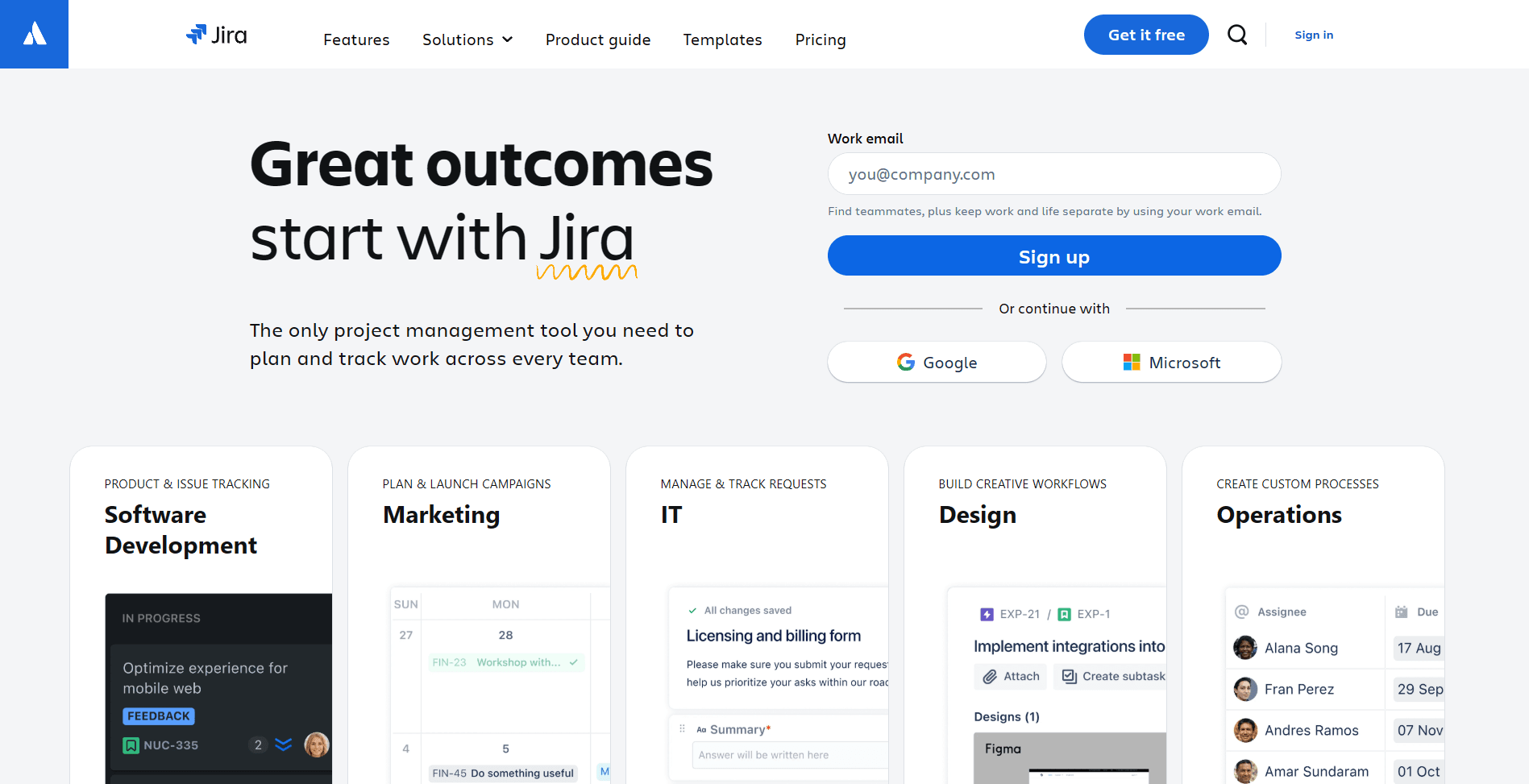Open the Features menu item
The image size is (1529, 784).
click(x=356, y=39)
